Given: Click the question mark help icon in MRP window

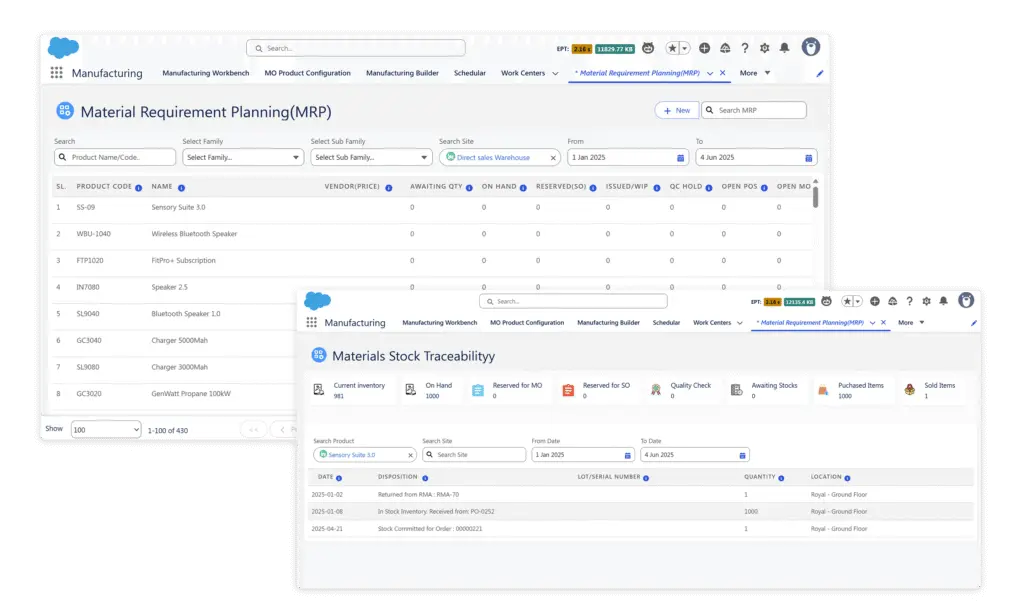Looking at the screenshot, I should [745, 48].
